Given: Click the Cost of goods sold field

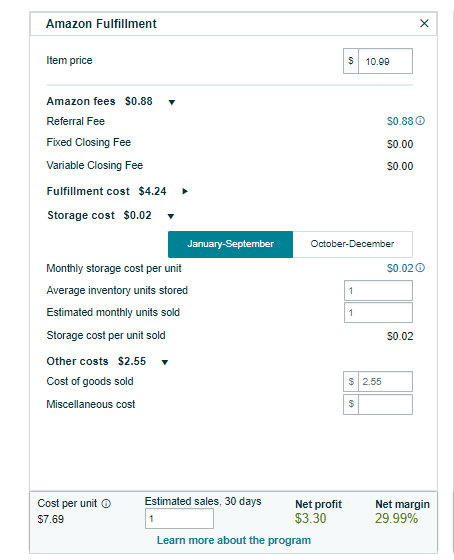Looking at the screenshot, I should pyautogui.click(x=385, y=381).
